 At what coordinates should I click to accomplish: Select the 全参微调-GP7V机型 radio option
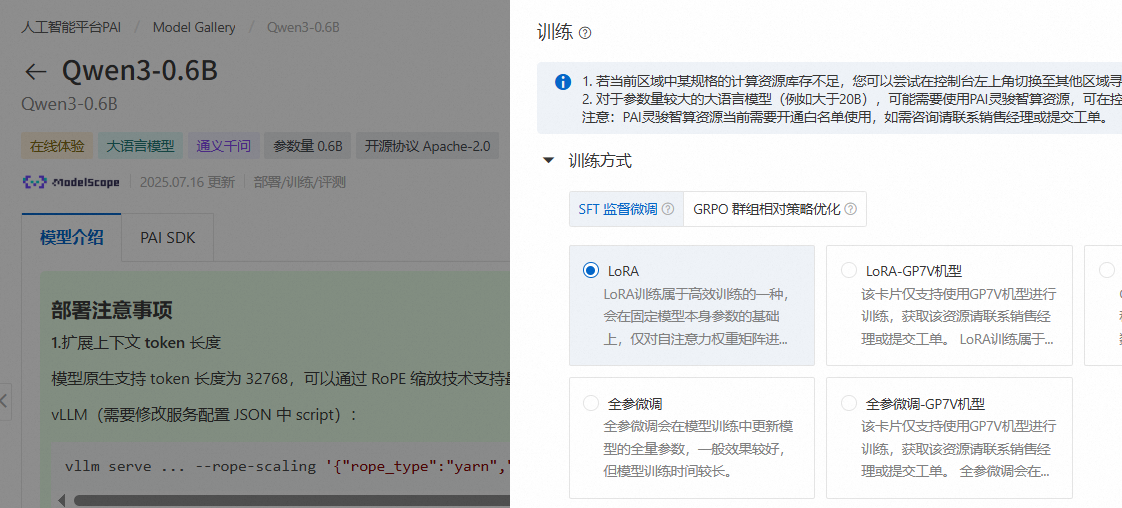pyautogui.click(x=849, y=403)
